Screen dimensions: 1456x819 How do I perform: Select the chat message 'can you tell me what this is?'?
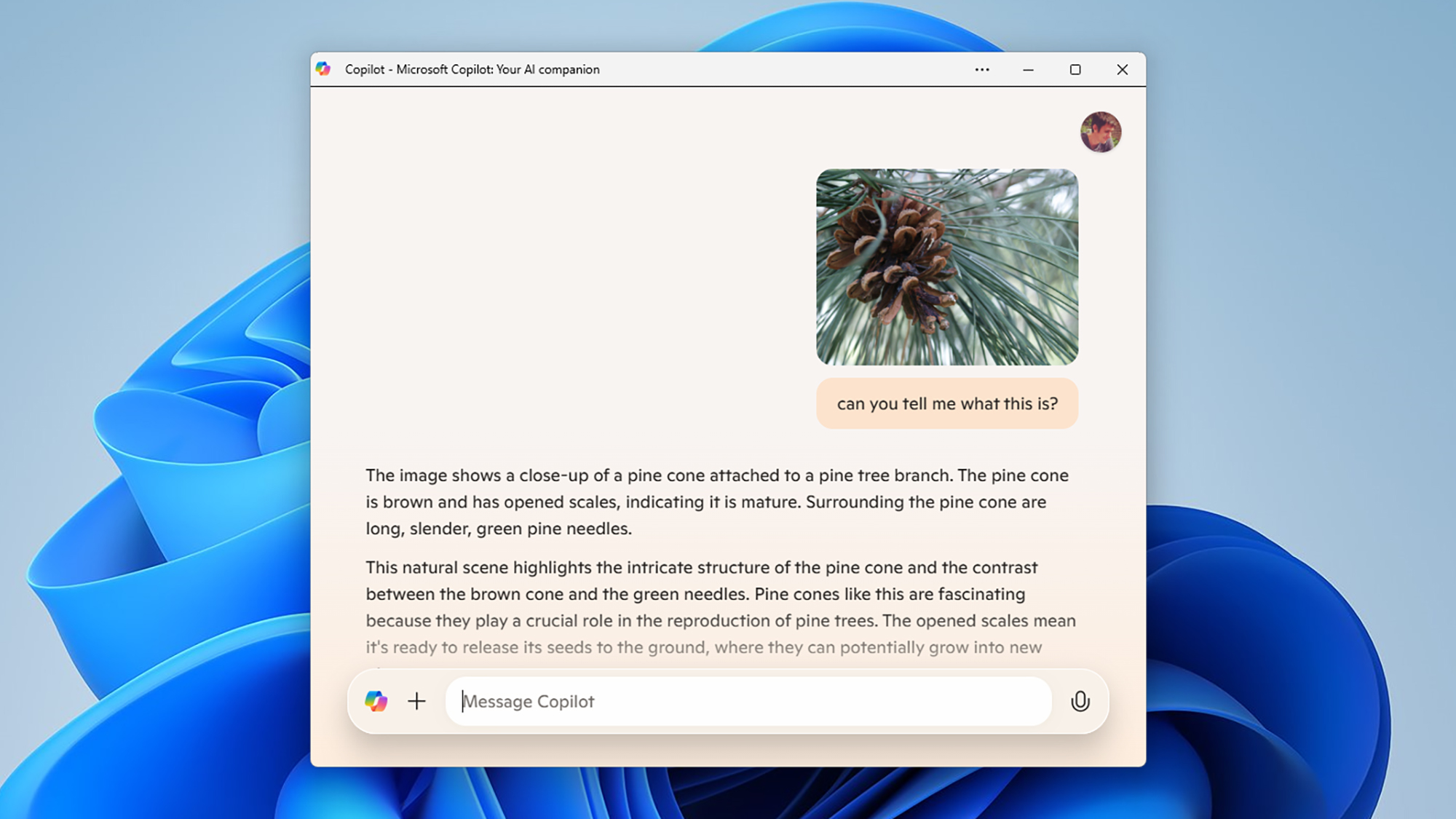(x=947, y=403)
